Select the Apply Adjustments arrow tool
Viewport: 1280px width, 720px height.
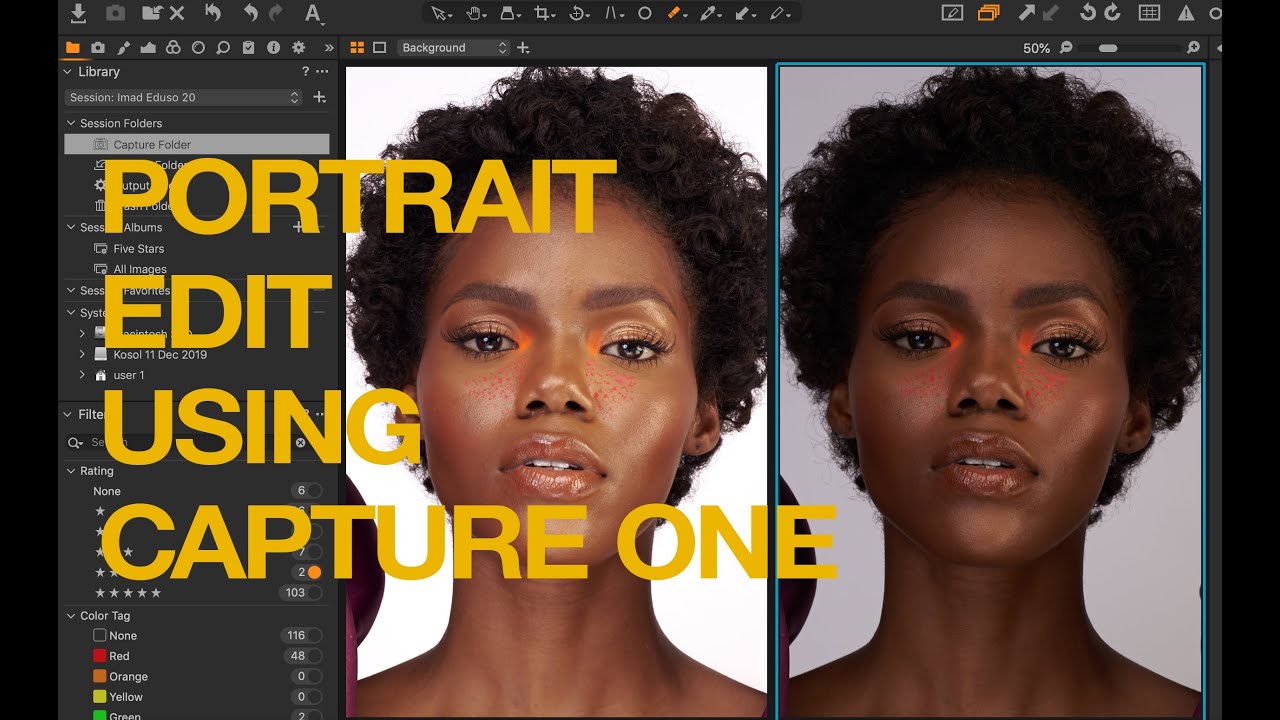tap(745, 14)
